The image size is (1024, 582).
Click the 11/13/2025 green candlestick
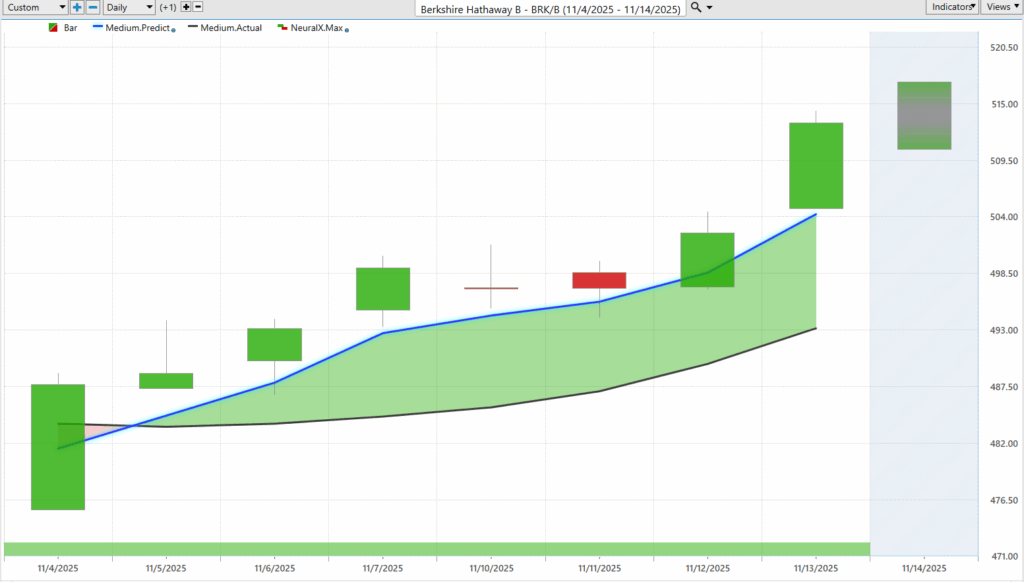[816, 165]
